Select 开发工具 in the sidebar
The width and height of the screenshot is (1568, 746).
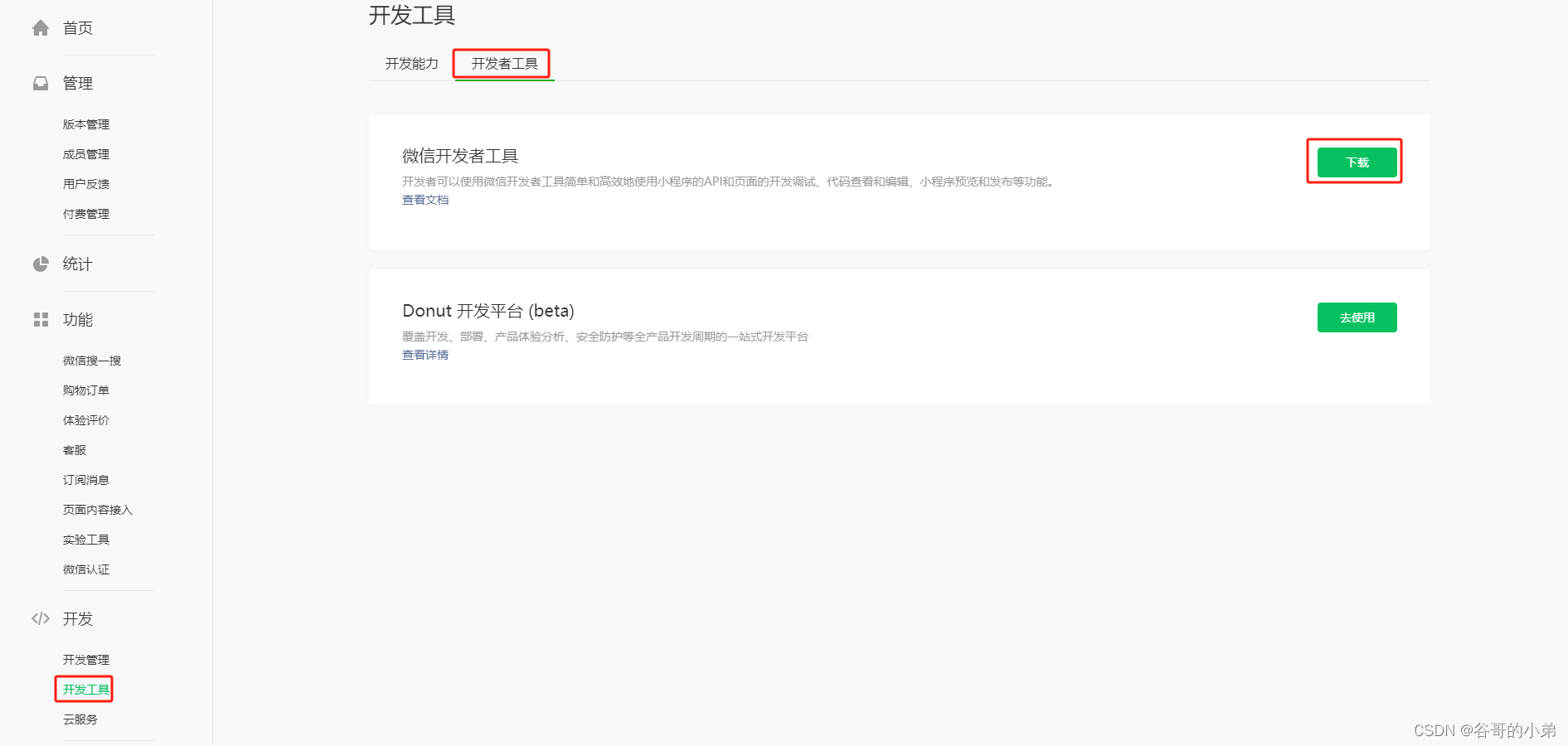point(86,690)
